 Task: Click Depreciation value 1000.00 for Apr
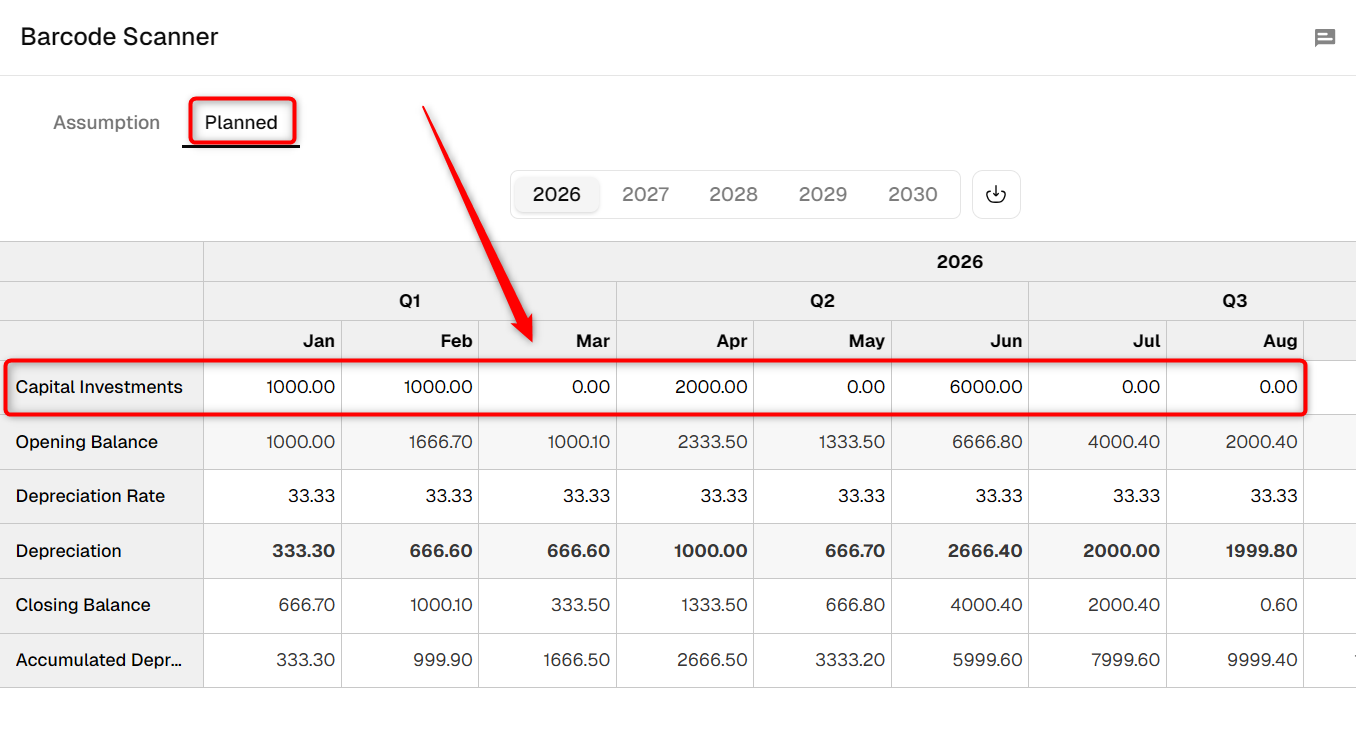[x=711, y=551]
